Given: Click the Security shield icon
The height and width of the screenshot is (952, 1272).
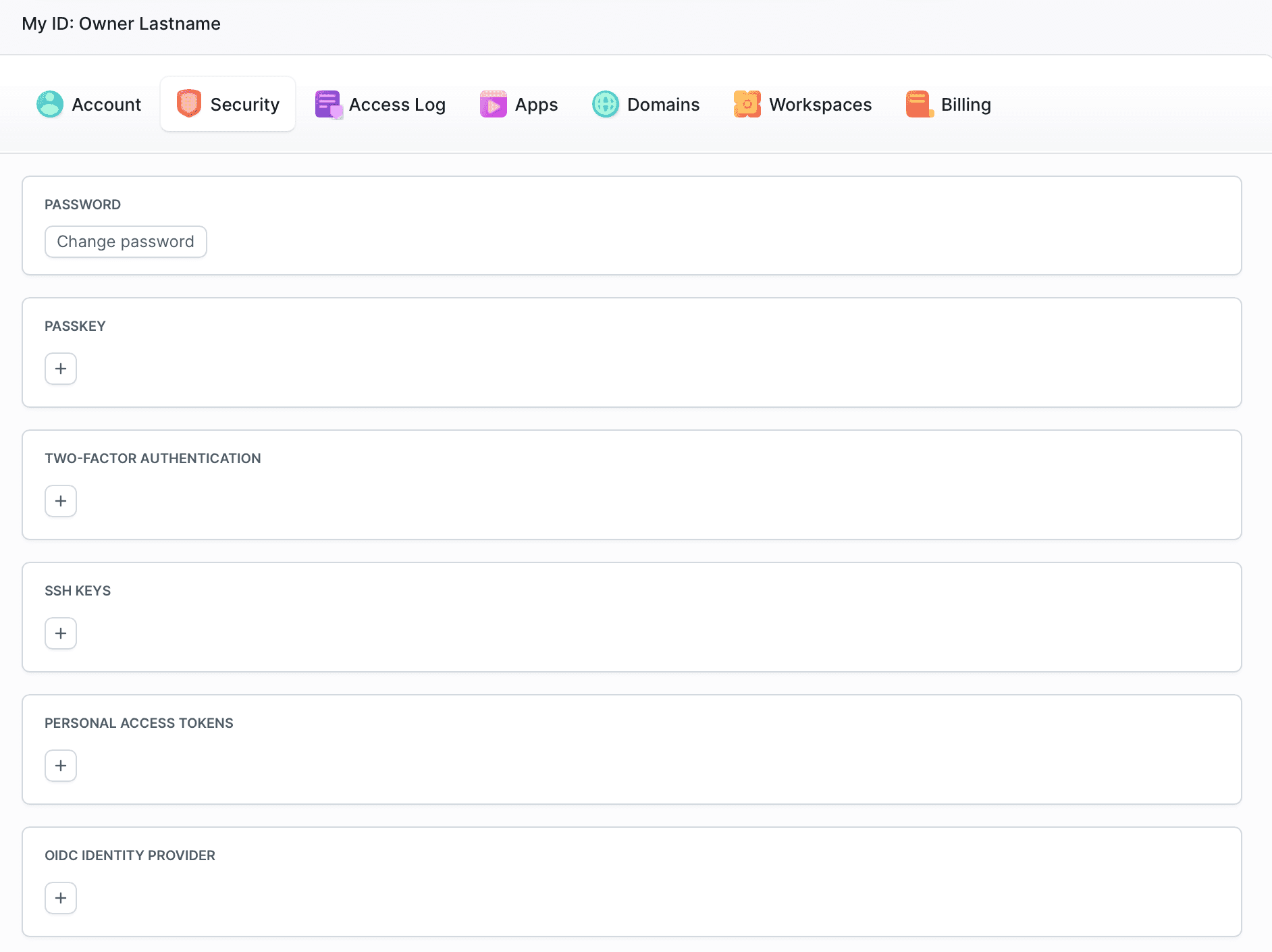Looking at the screenshot, I should point(189,104).
